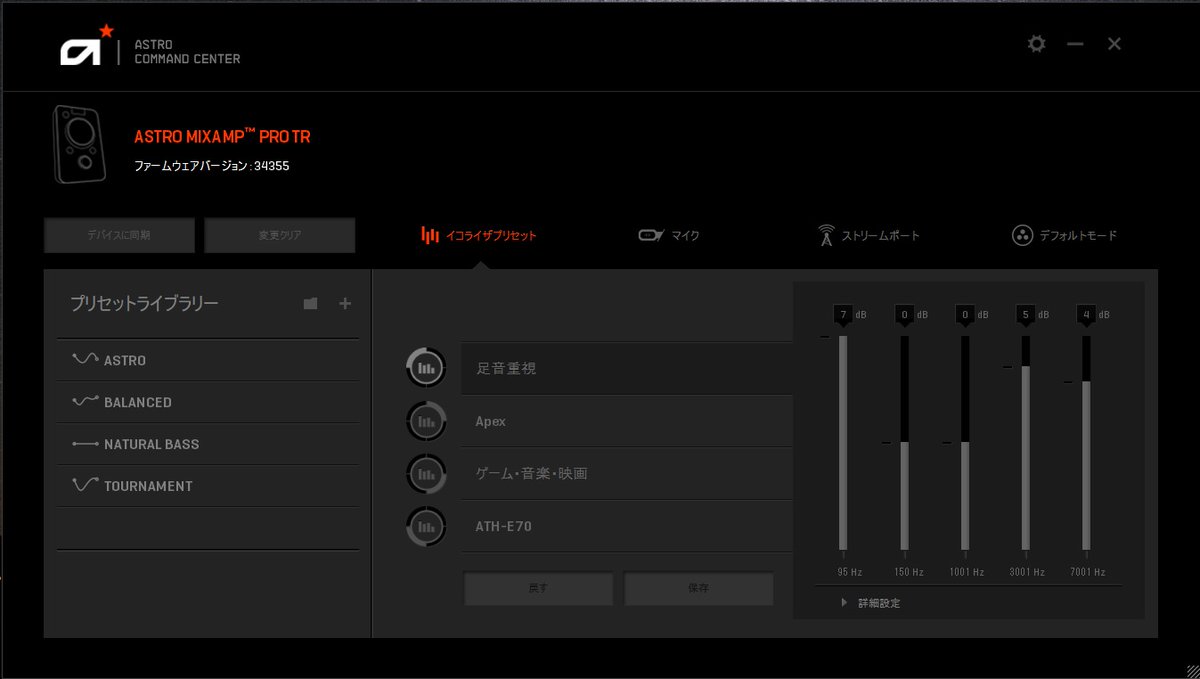The image size is (1200, 679).
Task: Click the イコライザプリセット tab icon
Action: point(430,235)
